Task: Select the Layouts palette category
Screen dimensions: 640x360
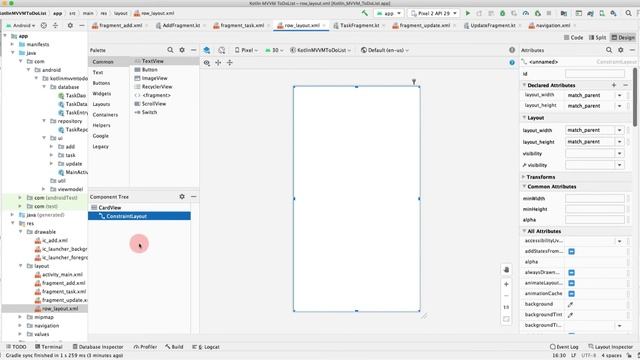Action: (x=101, y=104)
